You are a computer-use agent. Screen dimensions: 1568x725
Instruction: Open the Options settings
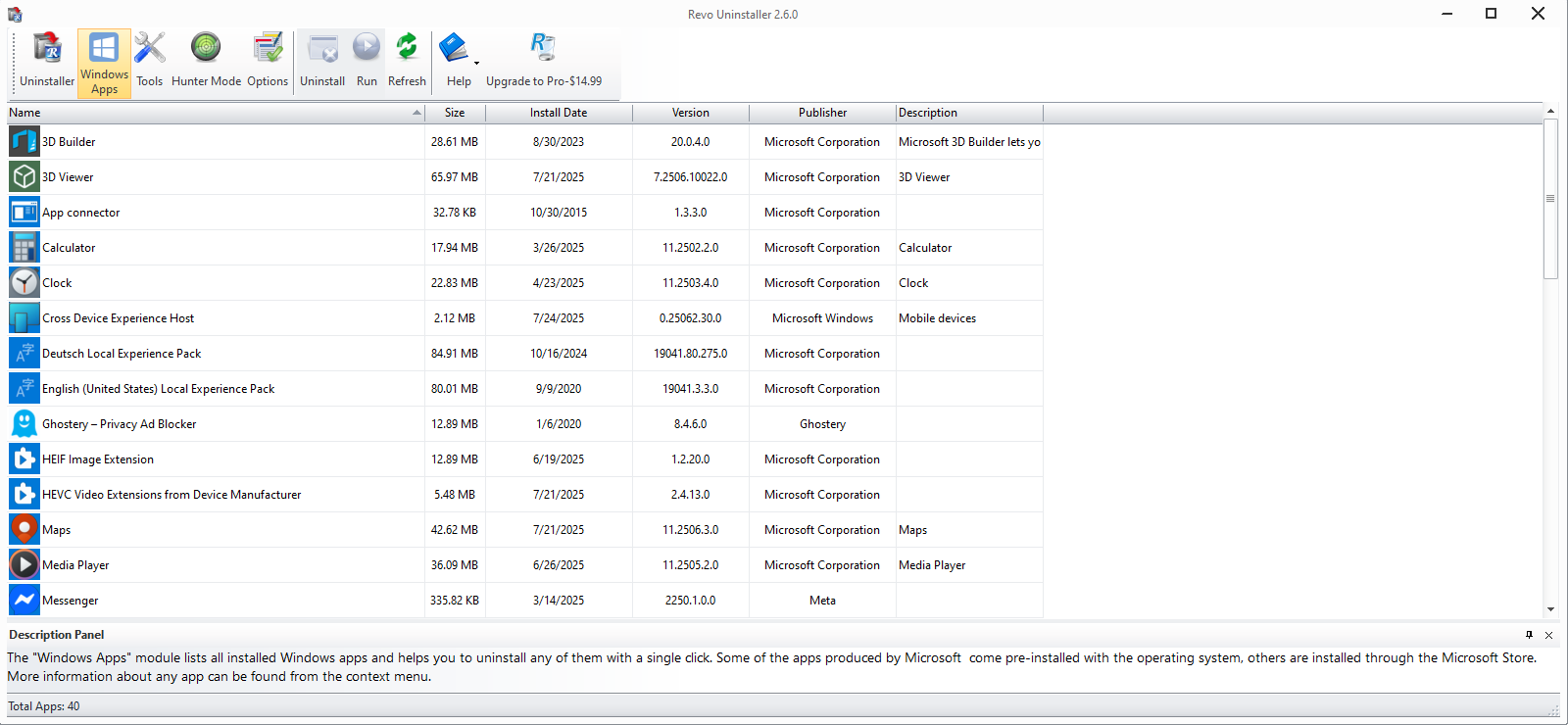(x=268, y=61)
